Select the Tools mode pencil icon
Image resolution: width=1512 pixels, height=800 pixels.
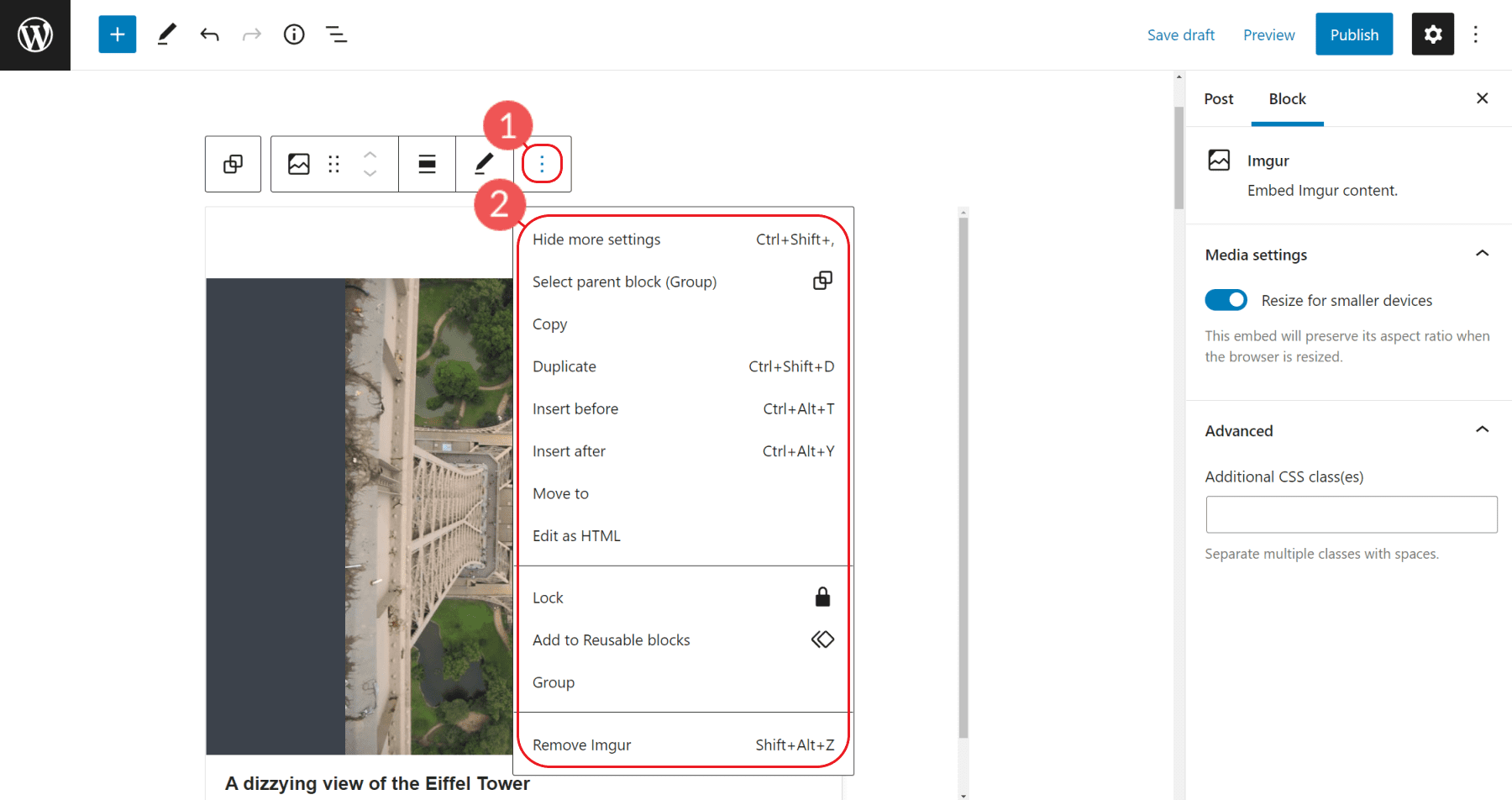pos(165,34)
